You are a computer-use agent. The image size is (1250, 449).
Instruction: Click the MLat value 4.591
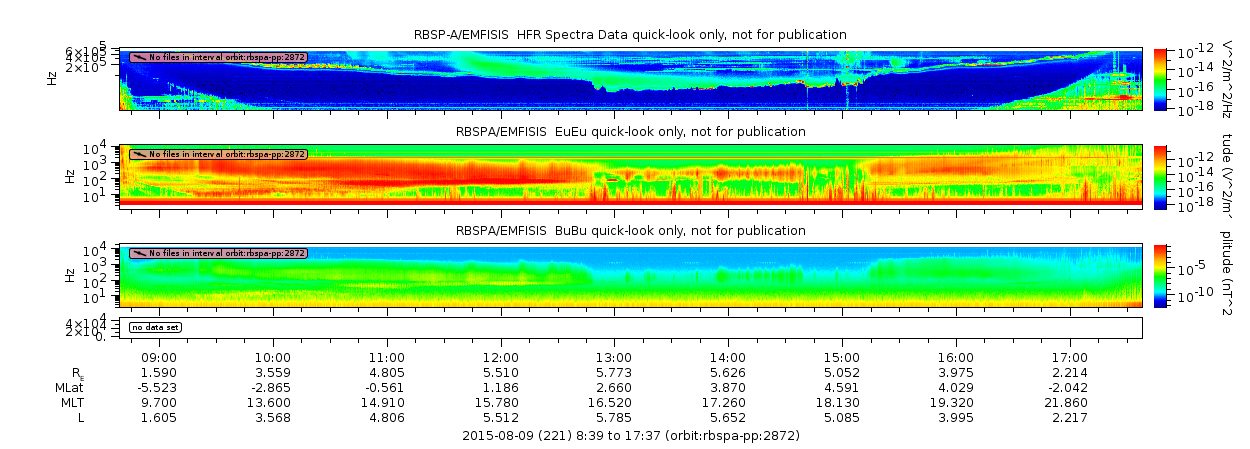coord(842,387)
